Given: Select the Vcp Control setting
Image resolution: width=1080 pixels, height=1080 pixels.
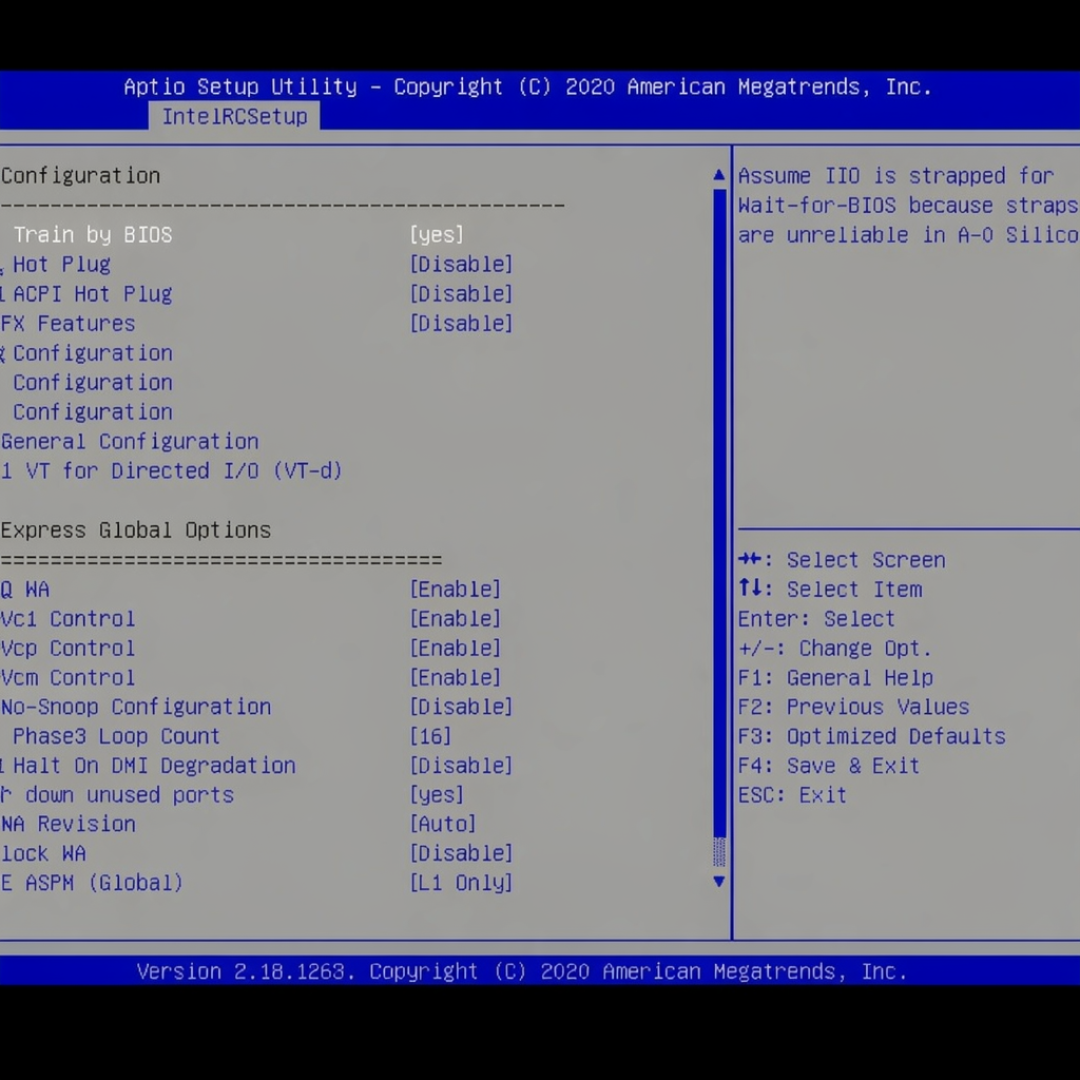Looking at the screenshot, I should tap(68, 648).
